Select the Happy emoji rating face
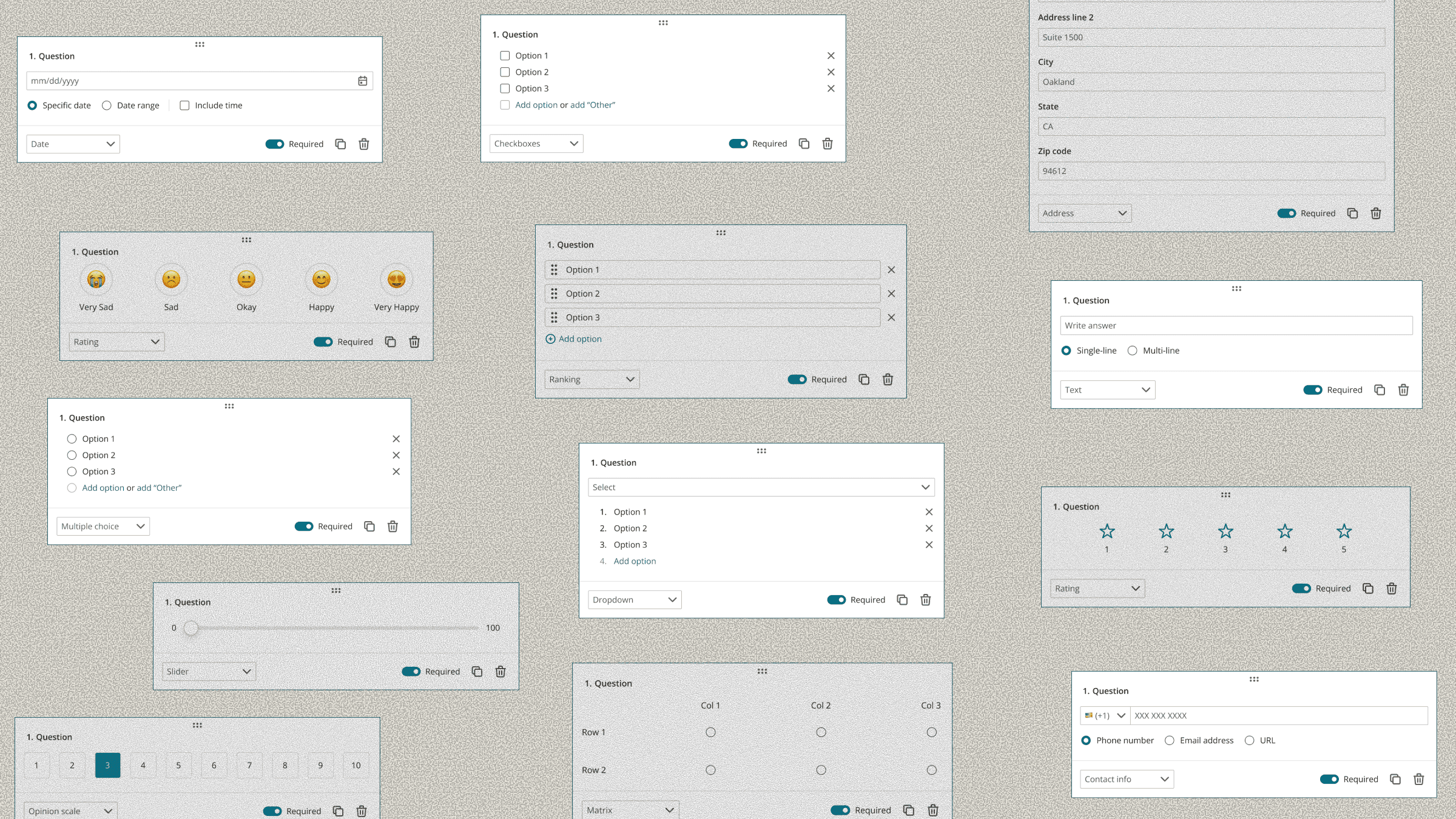 coord(320,280)
